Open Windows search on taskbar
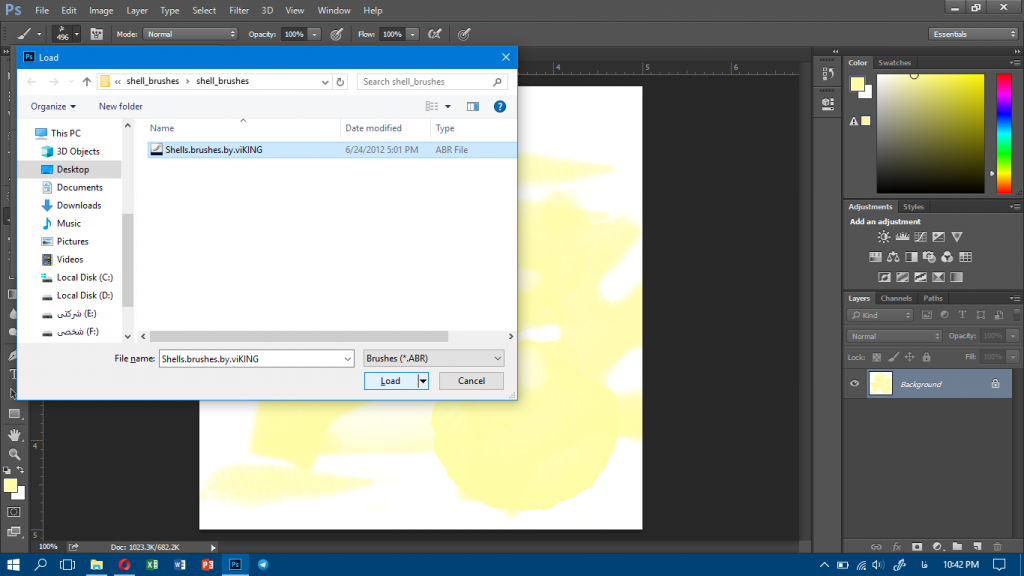 point(40,564)
